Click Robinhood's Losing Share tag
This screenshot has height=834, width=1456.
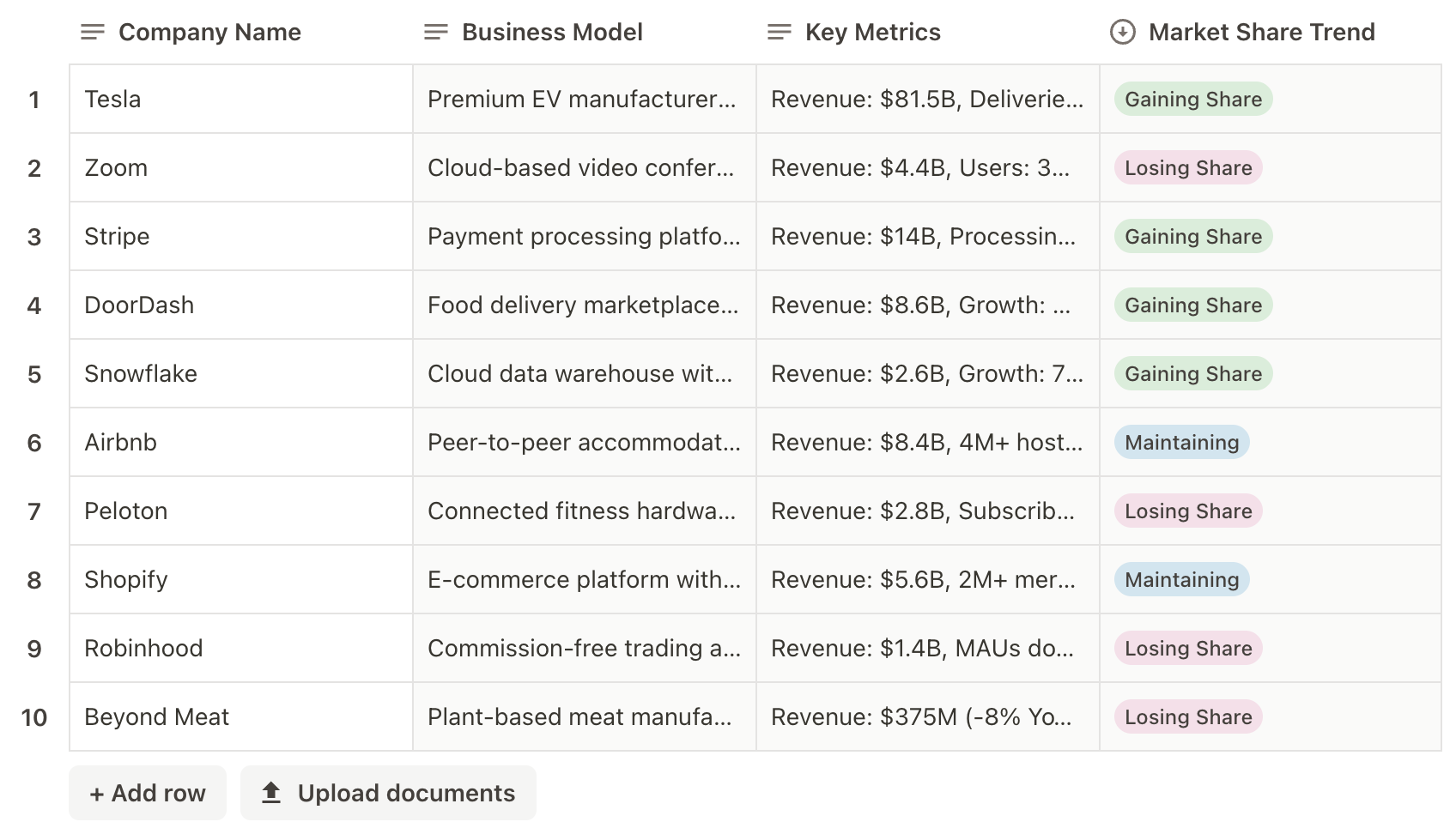(1188, 648)
